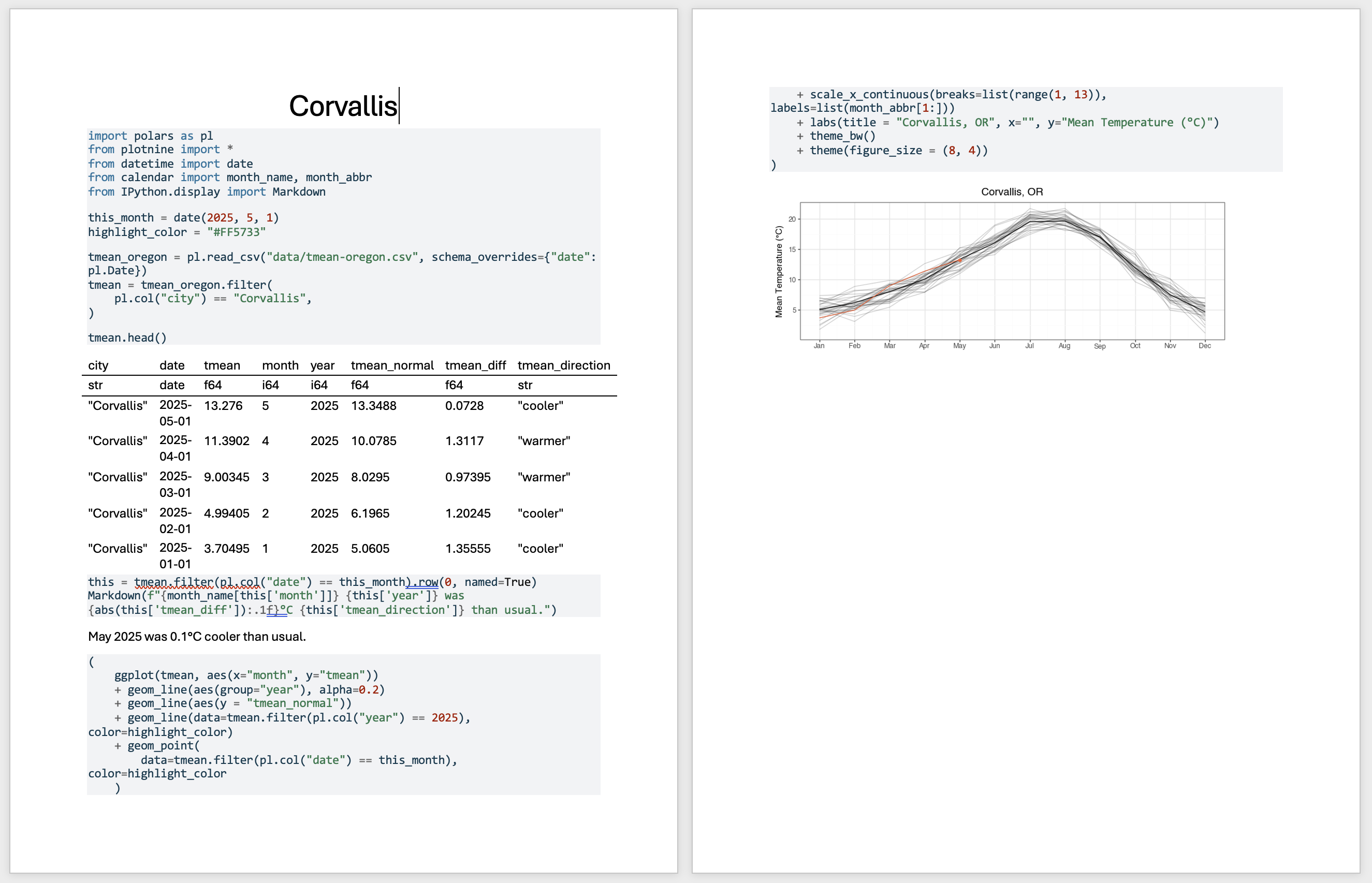Click the 'Mean Temperature (°C)' axis label
Viewport: 1372px width, 883px height.
pyautogui.click(x=778, y=271)
